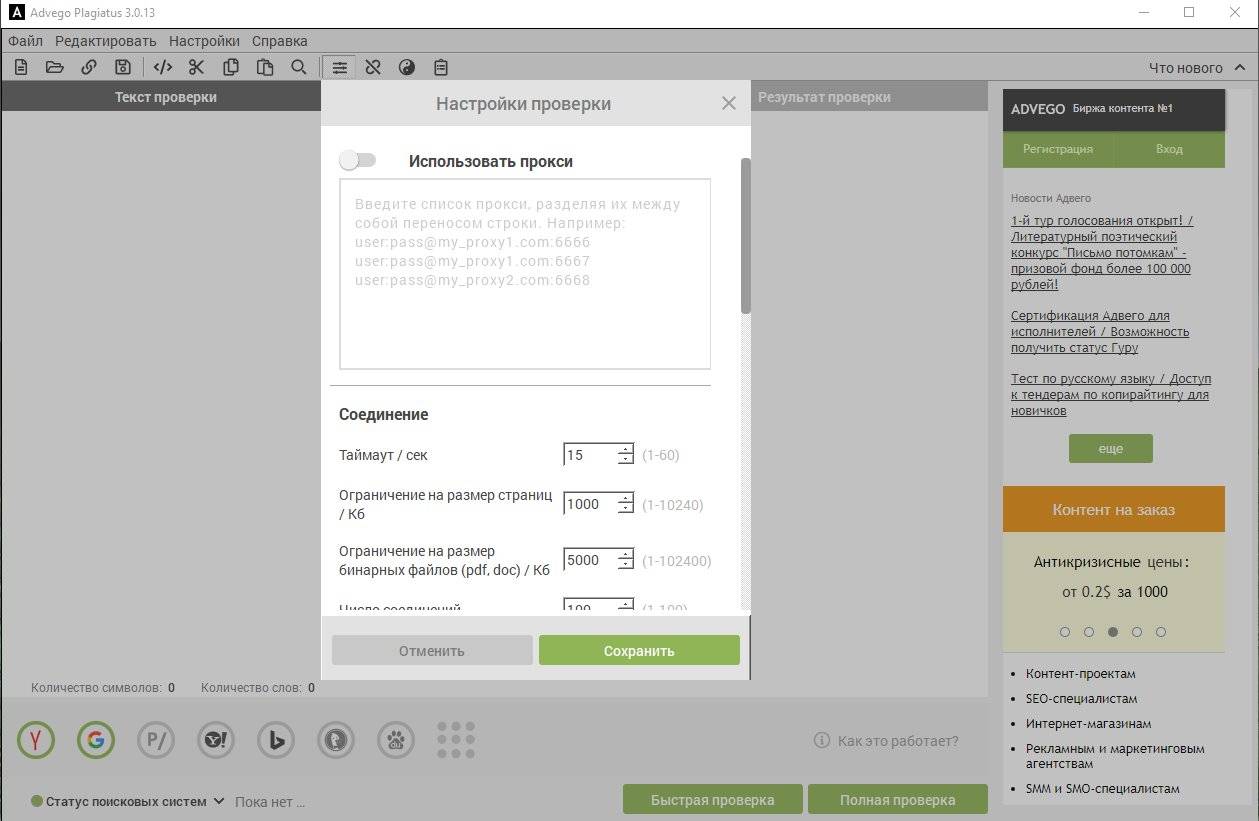Click the page size limit field 1000
The height and width of the screenshot is (821, 1259).
590,504
